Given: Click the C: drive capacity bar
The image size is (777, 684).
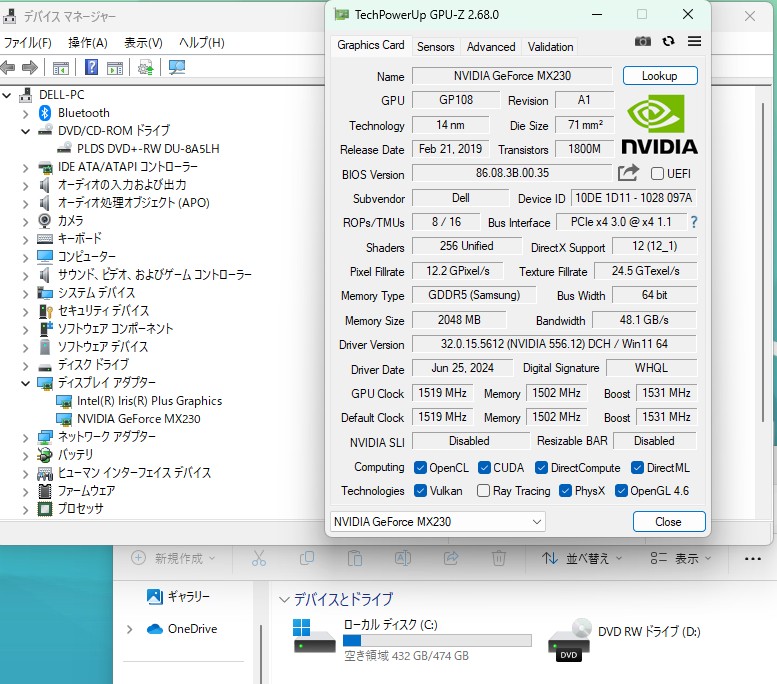Looking at the screenshot, I should pyautogui.click(x=437, y=640).
